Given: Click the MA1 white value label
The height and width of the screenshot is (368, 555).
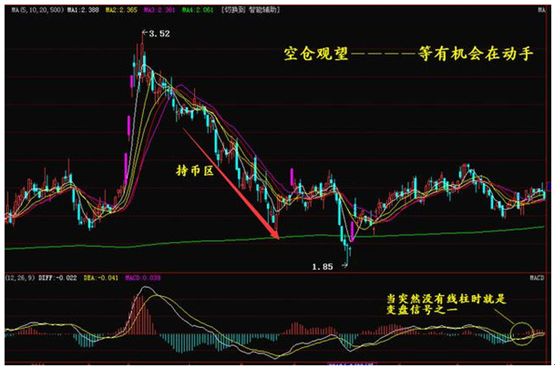Looking at the screenshot, I should tap(83, 10).
